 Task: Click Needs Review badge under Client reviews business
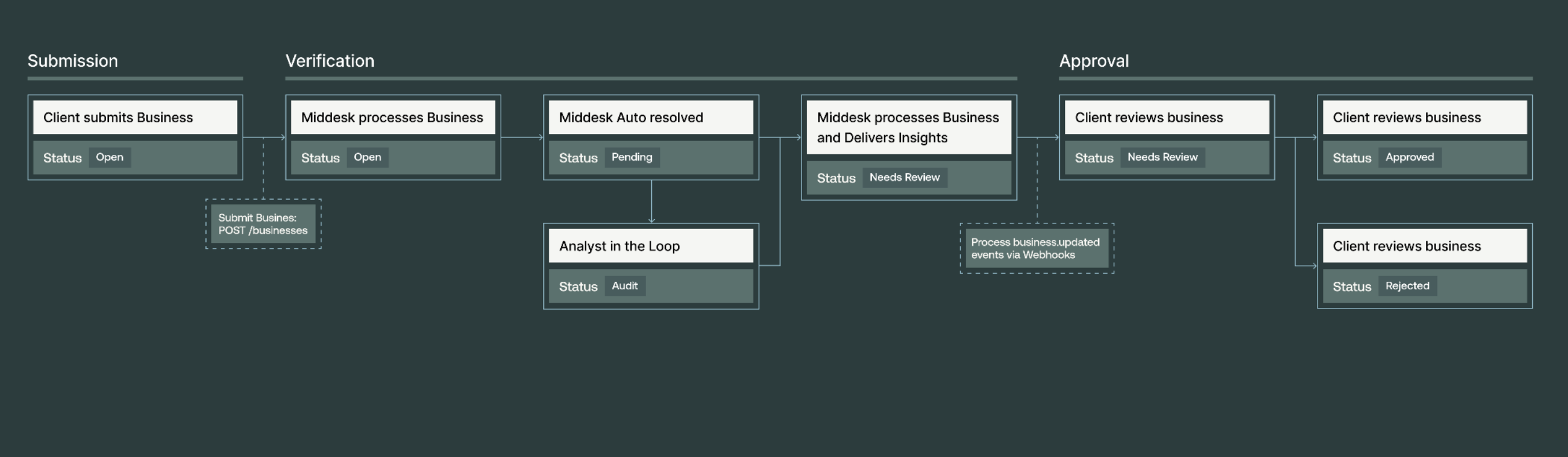(x=1162, y=157)
